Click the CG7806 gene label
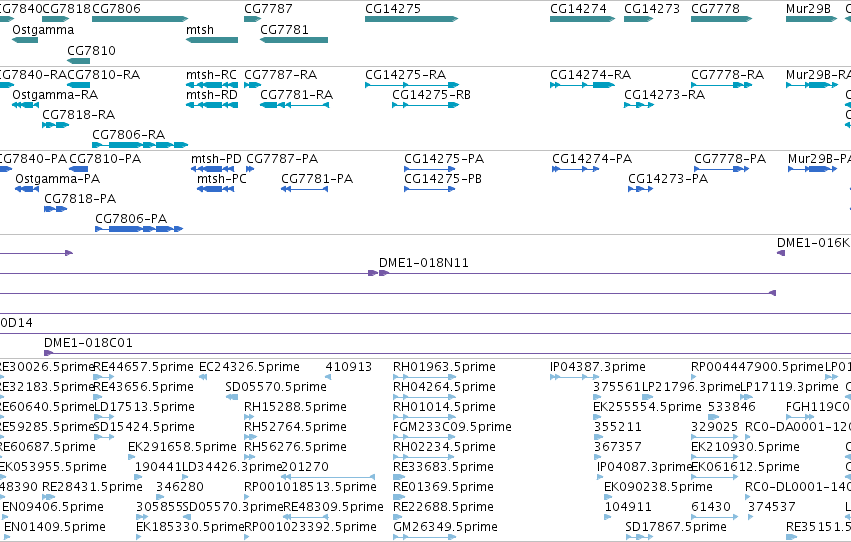The height and width of the screenshot is (542, 851). [x=116, y=9]
